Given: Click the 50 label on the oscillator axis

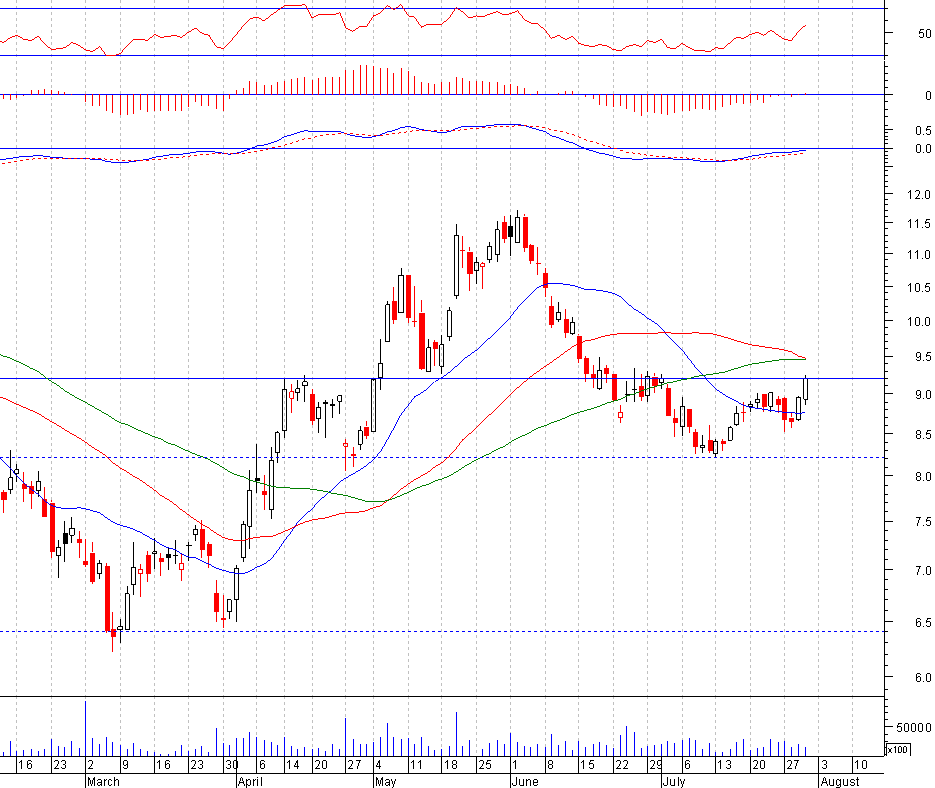Looking at the screenshot, I should click(924, 33).
